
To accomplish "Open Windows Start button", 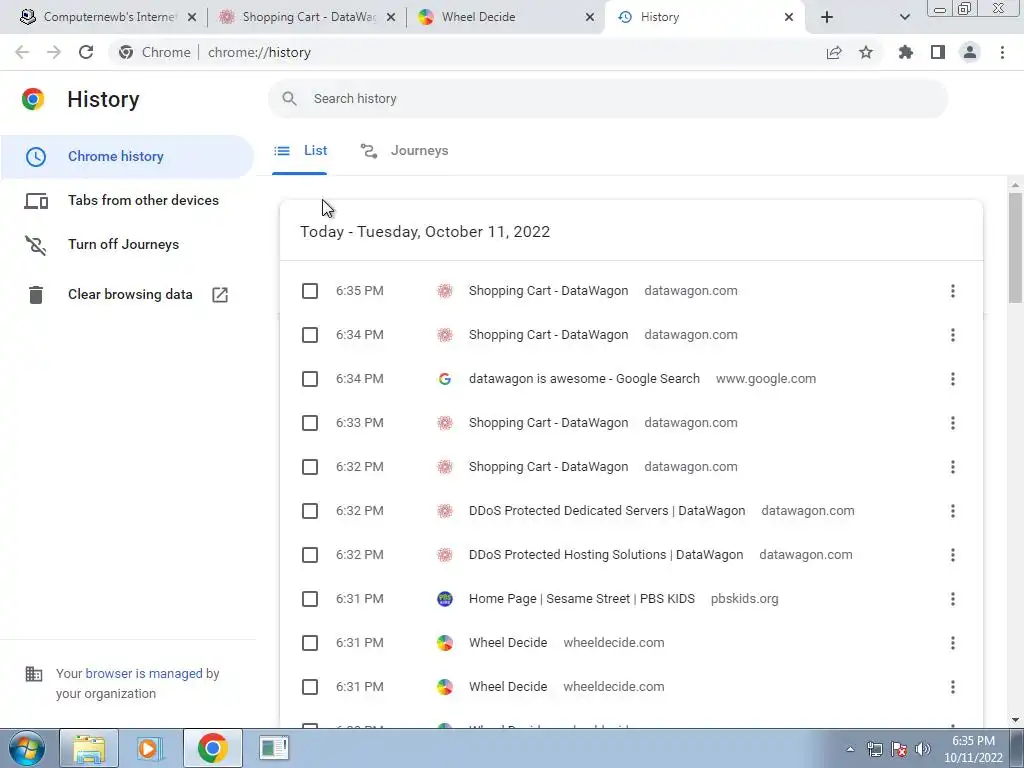I will pyautogui.click(x=26, y=748).
